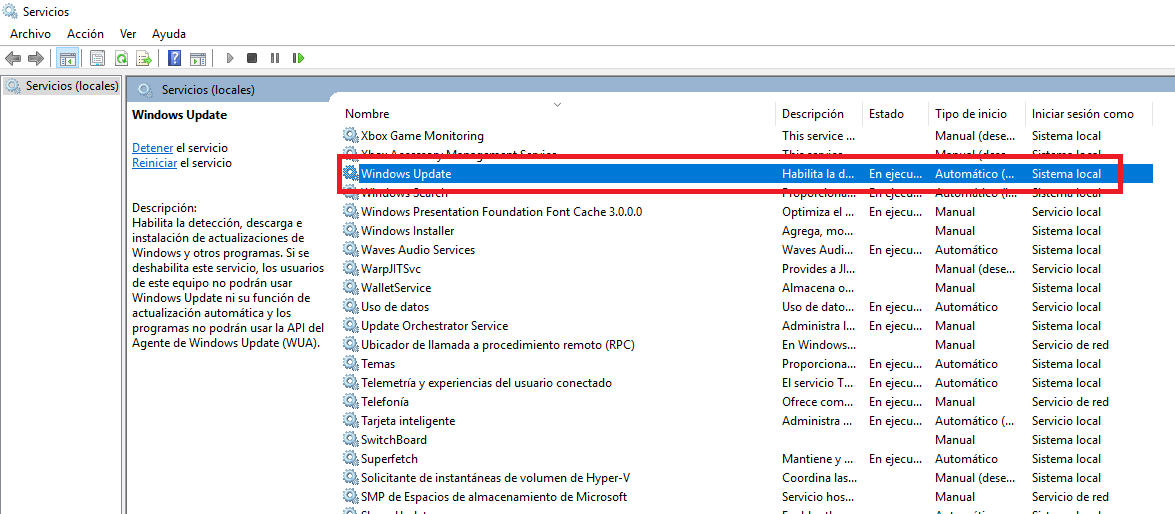
Task: Sort by the Iniciar sesión como column header
Action: 1083,114
